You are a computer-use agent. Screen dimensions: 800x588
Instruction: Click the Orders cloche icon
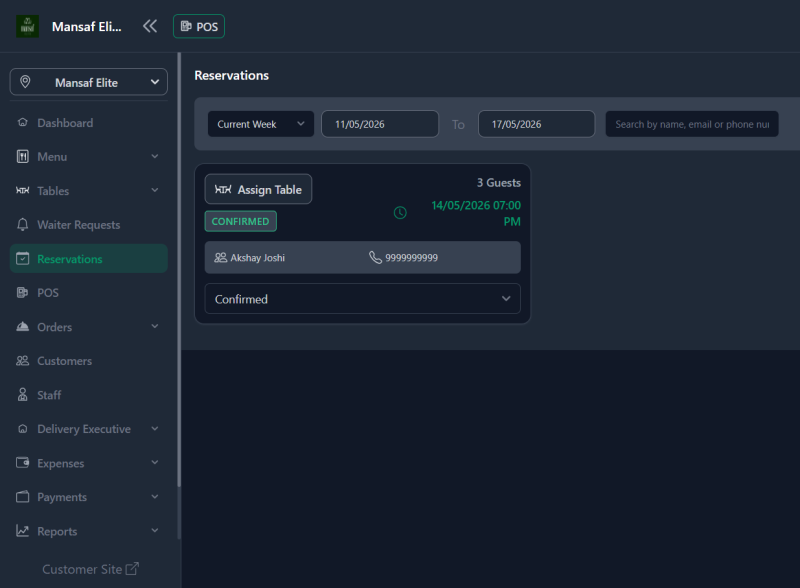22,327
